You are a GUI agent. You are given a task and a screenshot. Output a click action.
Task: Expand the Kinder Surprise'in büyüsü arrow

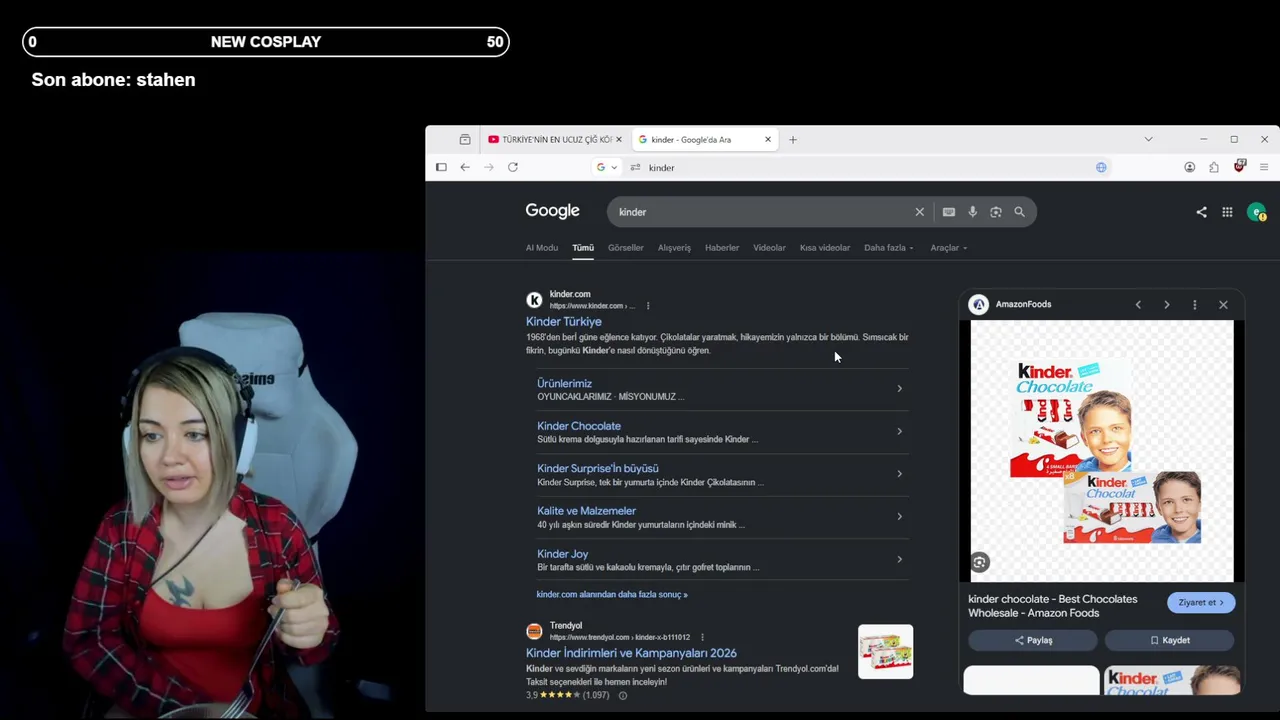tap(899, 474)
